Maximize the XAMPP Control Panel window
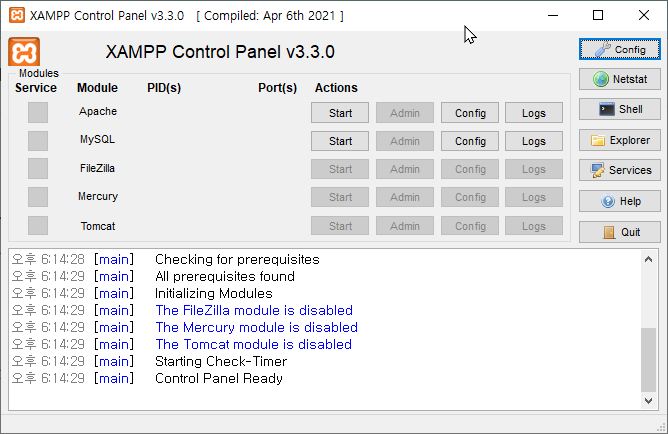Screen dimensions: 668x434 (598, 15)
